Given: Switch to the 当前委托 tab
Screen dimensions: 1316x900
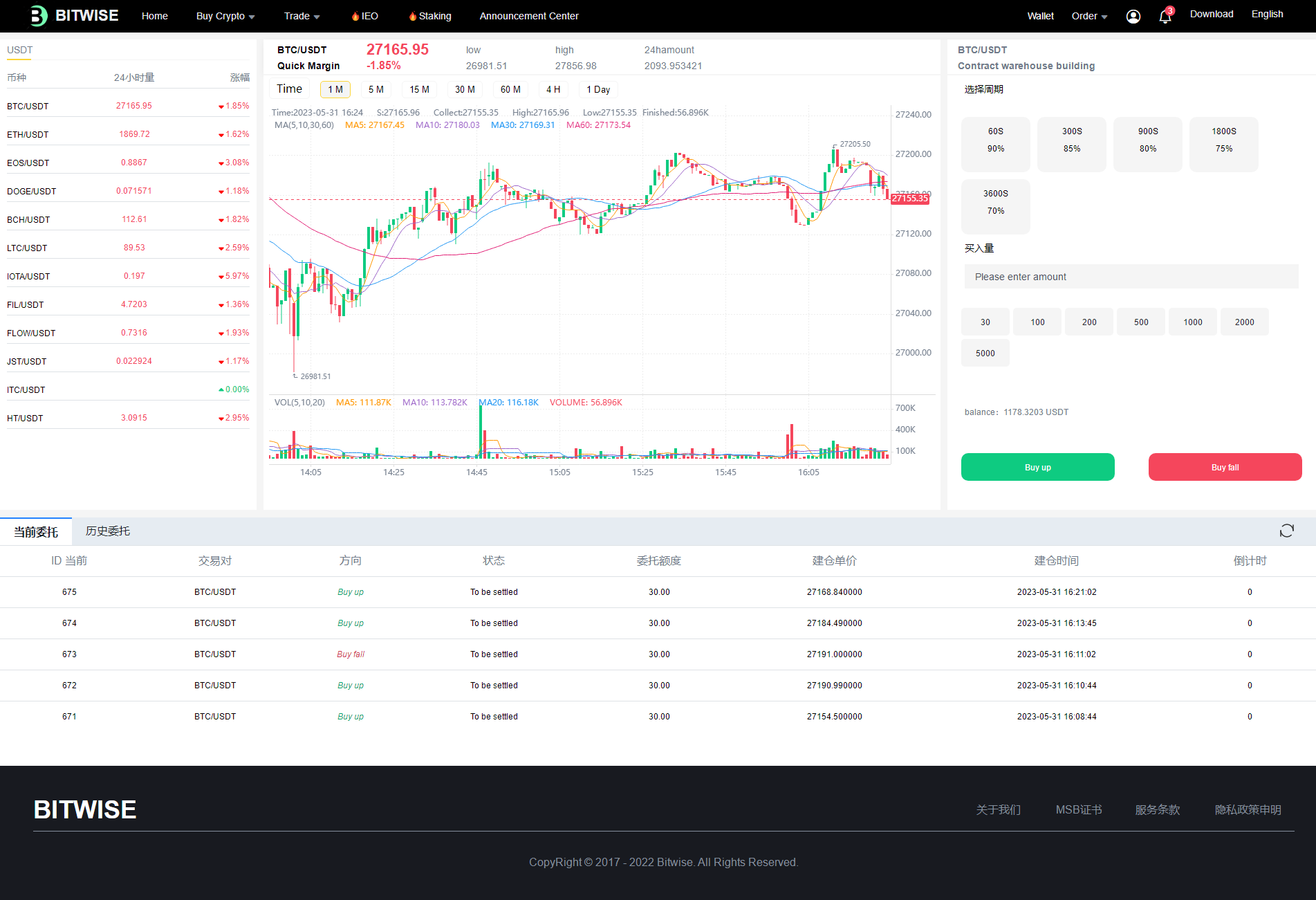Looking at the screenshot, I should [36, 532].
